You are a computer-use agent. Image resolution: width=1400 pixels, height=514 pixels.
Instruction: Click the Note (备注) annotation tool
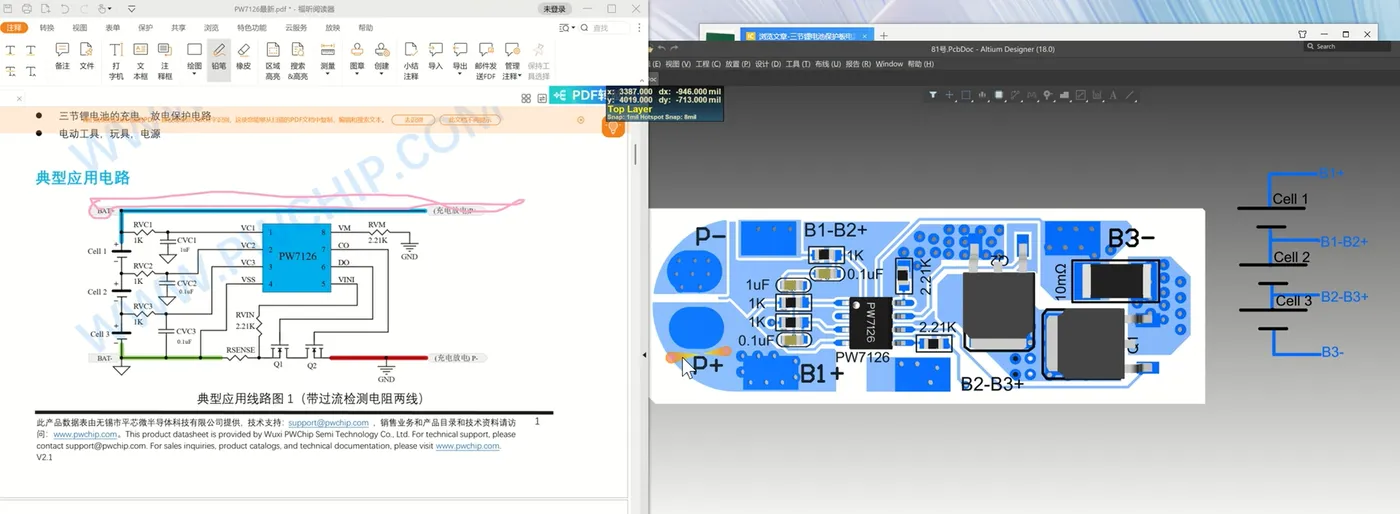click(62, 58)
